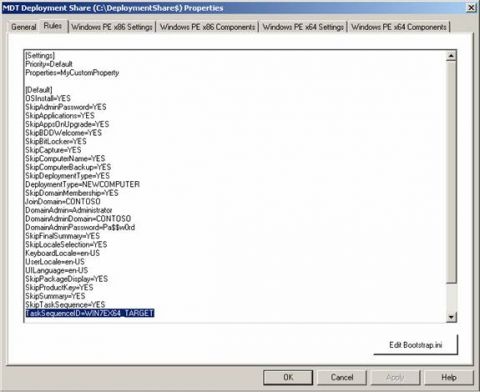Open Windows PE x86 Settings tab
The image size is (480, 392).
pyautogui.click(x=112, y=27)
